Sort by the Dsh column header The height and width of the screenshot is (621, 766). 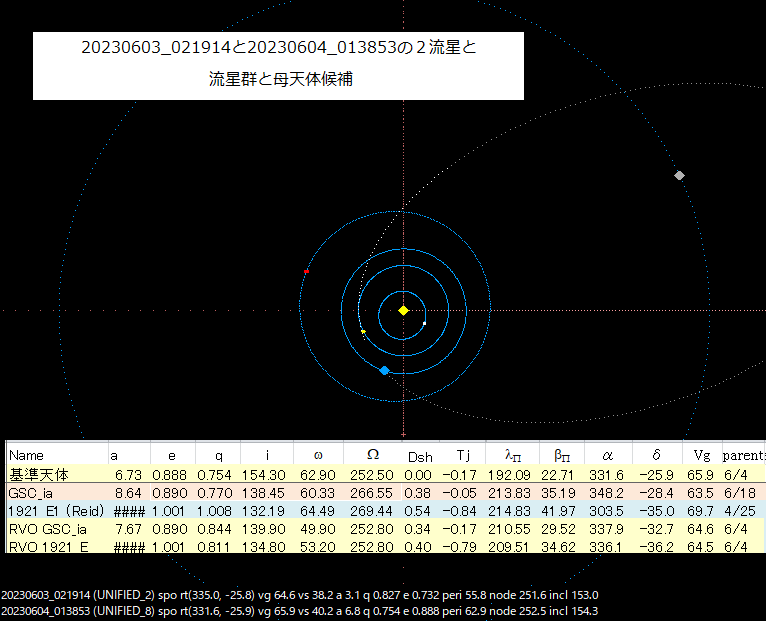click(x=419, y=456)
